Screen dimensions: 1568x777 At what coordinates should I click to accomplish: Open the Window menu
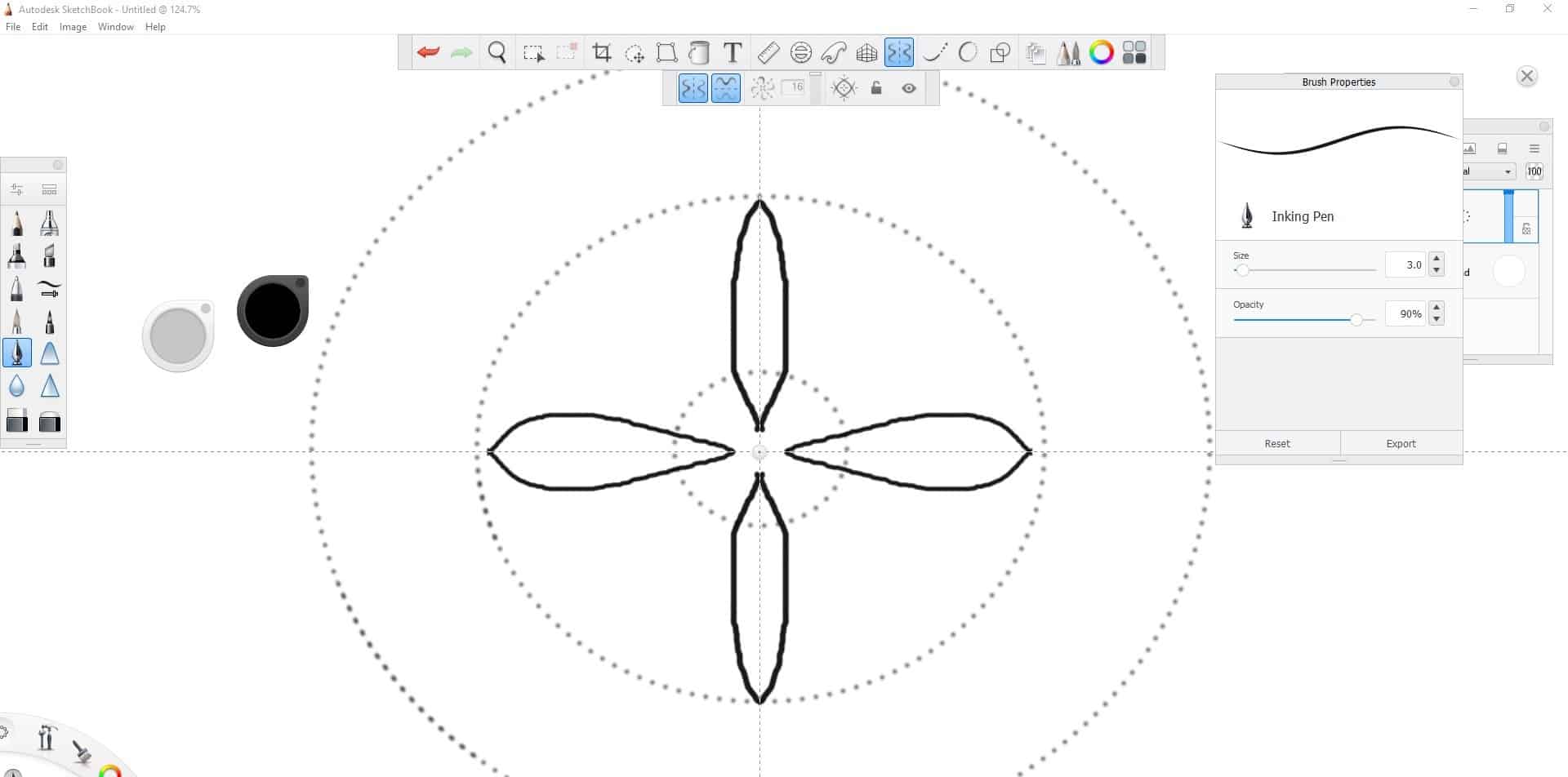(x=115, y=26)
